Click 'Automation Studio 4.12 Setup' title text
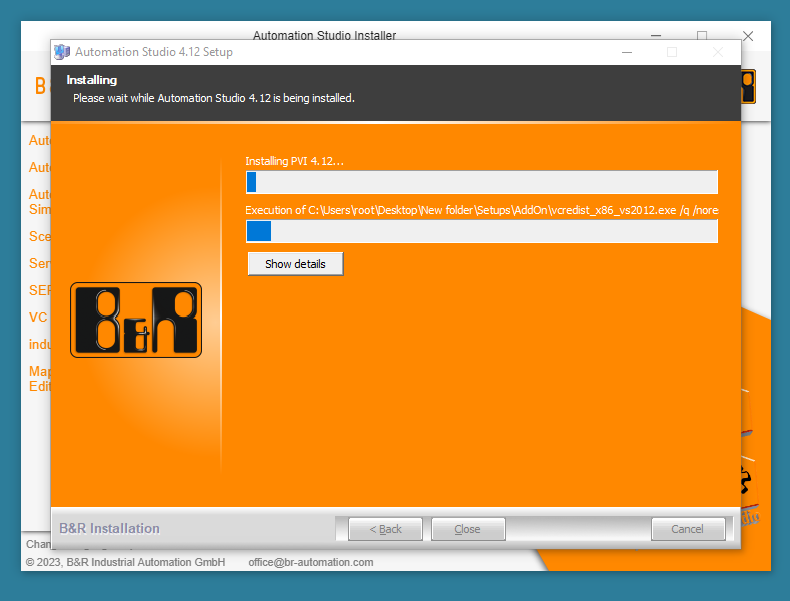This screenshot has width=790, height=601. tap(154, 52)
